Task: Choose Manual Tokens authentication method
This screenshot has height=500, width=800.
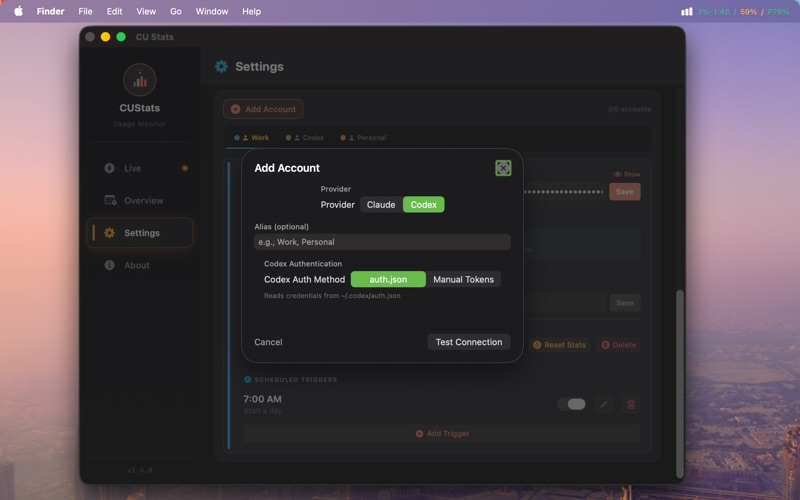Action: click(x=463, y=280)
